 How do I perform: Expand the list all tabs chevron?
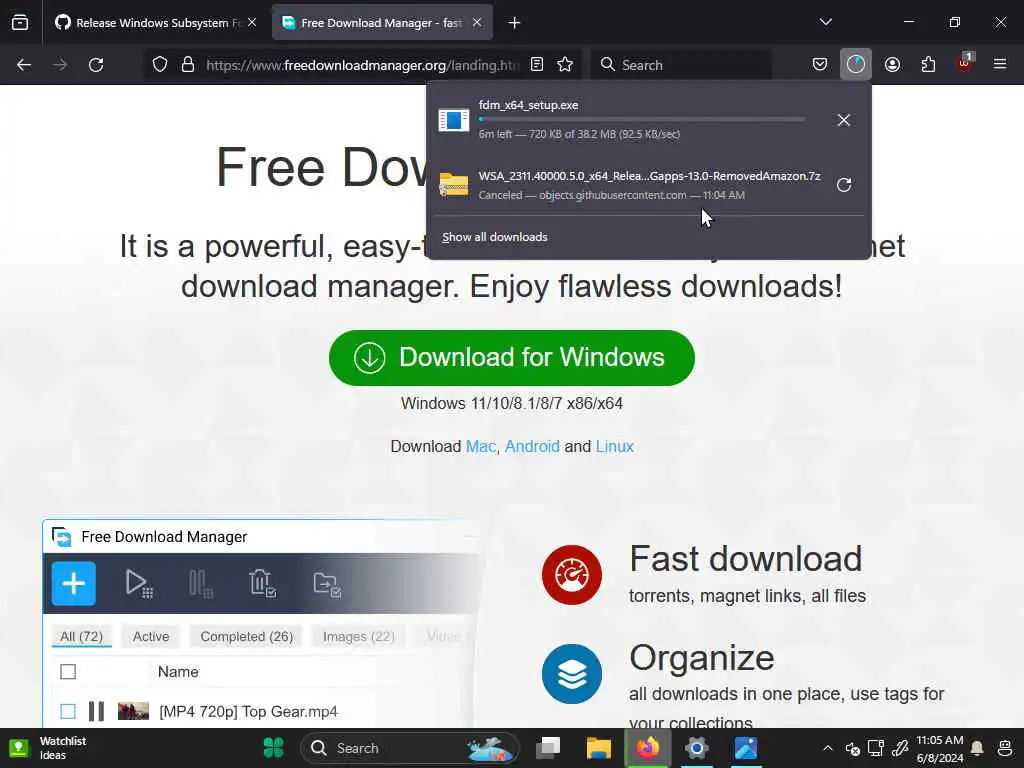(825, 22)
